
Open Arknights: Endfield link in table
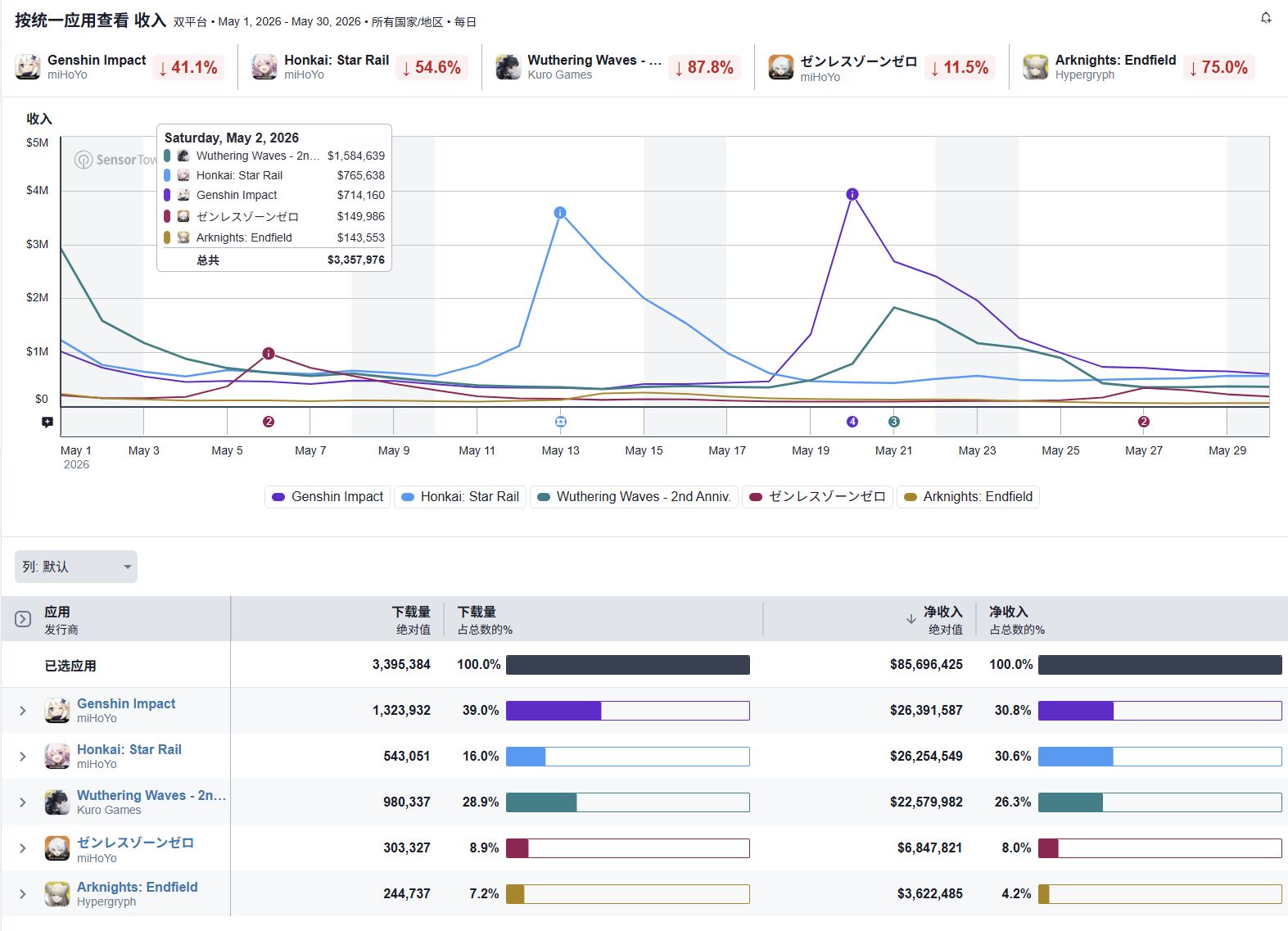(138, 887)
